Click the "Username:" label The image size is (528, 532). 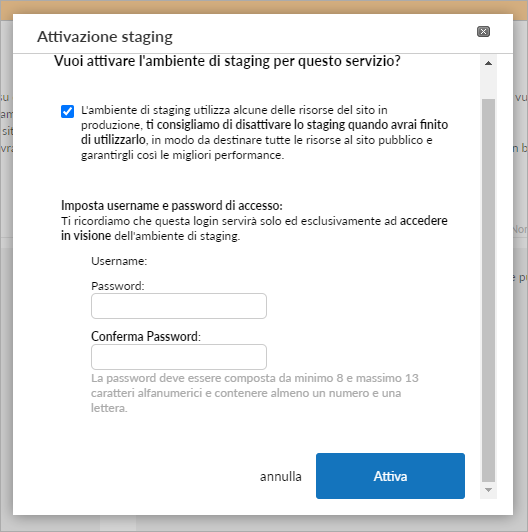click(119, 261)
